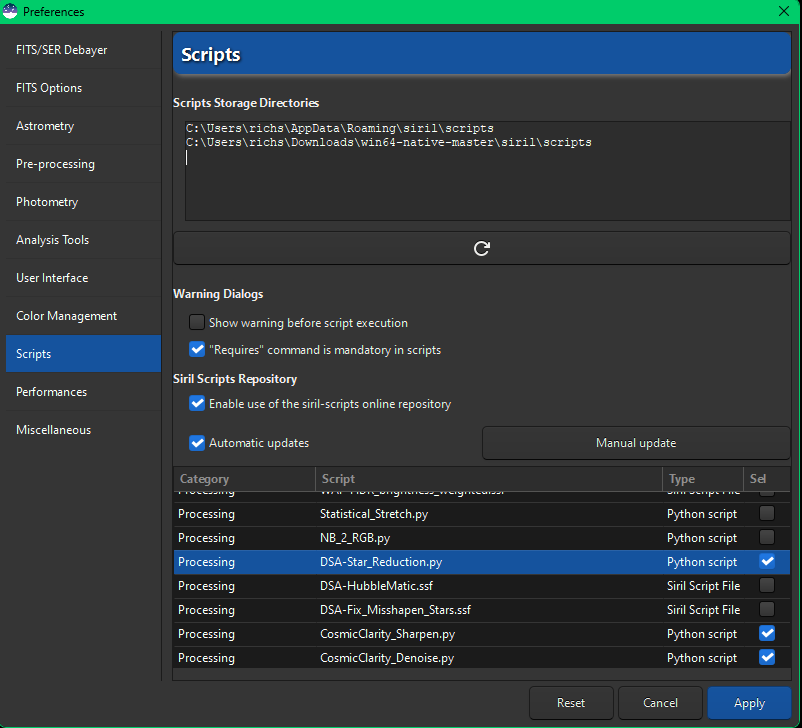Click the Siril app icon in title bar
The image size is (802, 728).
10,11
